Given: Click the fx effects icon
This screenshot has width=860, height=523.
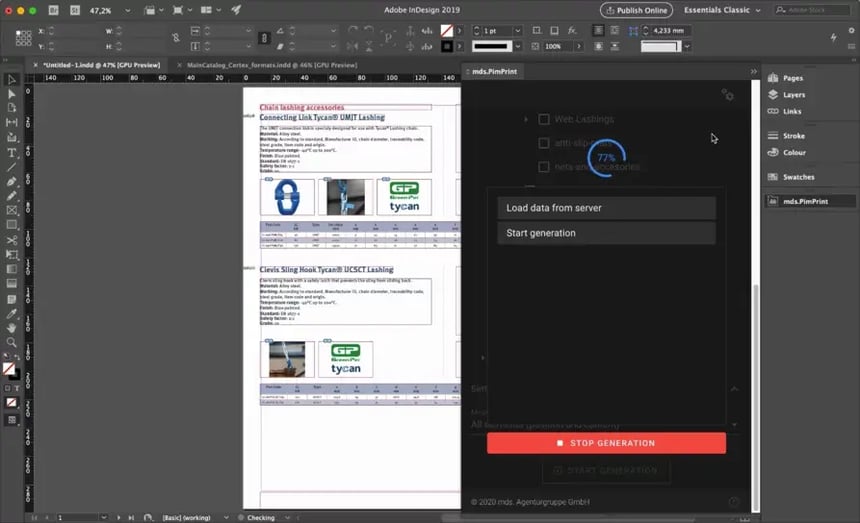Looking at the screenshot, I should tap(572, 31).
